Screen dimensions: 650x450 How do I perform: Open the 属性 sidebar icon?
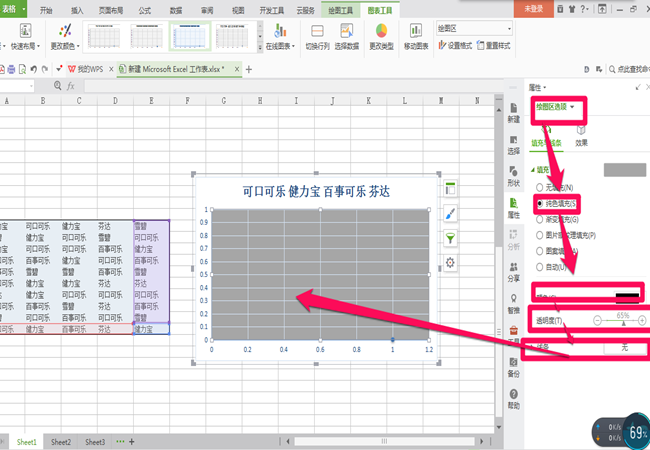point(514,208)
